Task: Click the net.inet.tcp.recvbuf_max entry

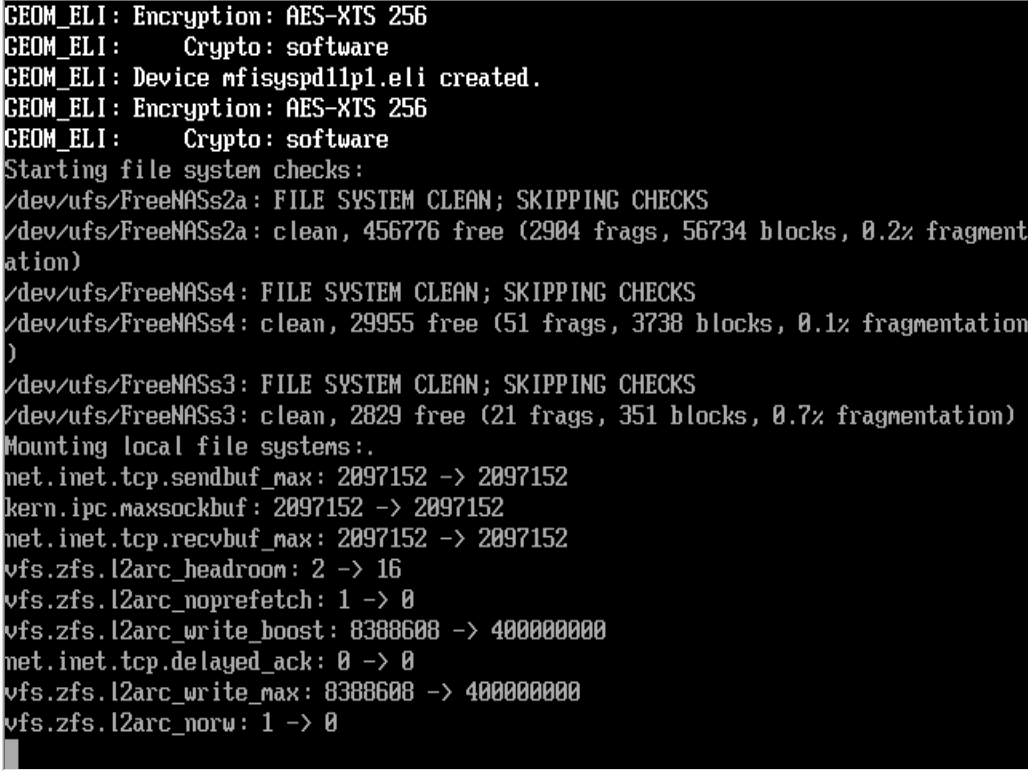Action: tap(162, 539)
